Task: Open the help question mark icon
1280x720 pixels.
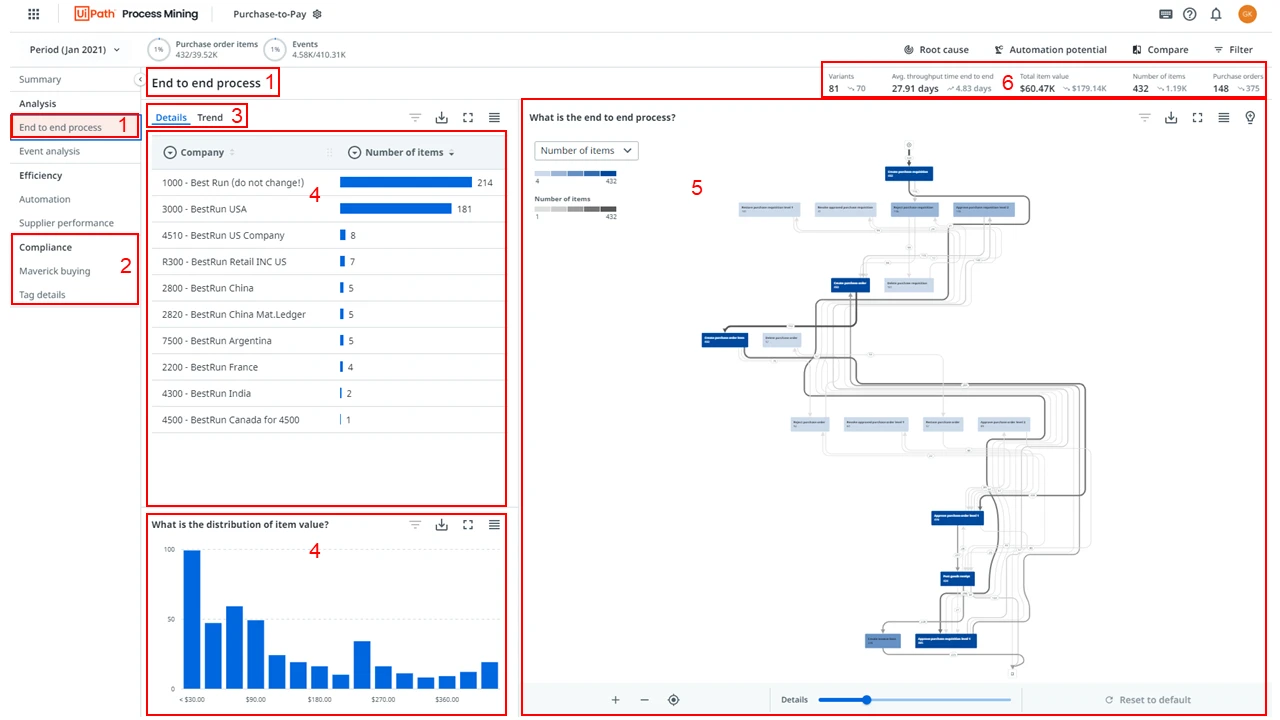Action: coord(1190,14)
